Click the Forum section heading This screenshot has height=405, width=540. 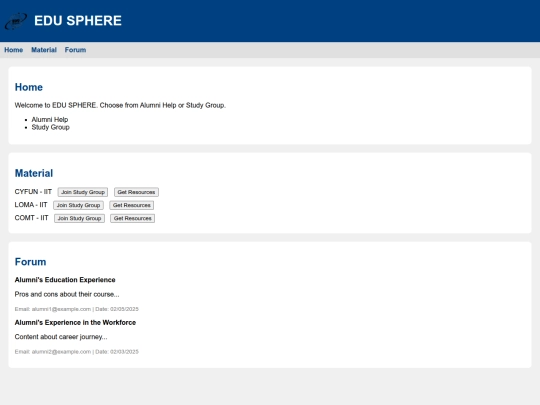coord(30,262)
